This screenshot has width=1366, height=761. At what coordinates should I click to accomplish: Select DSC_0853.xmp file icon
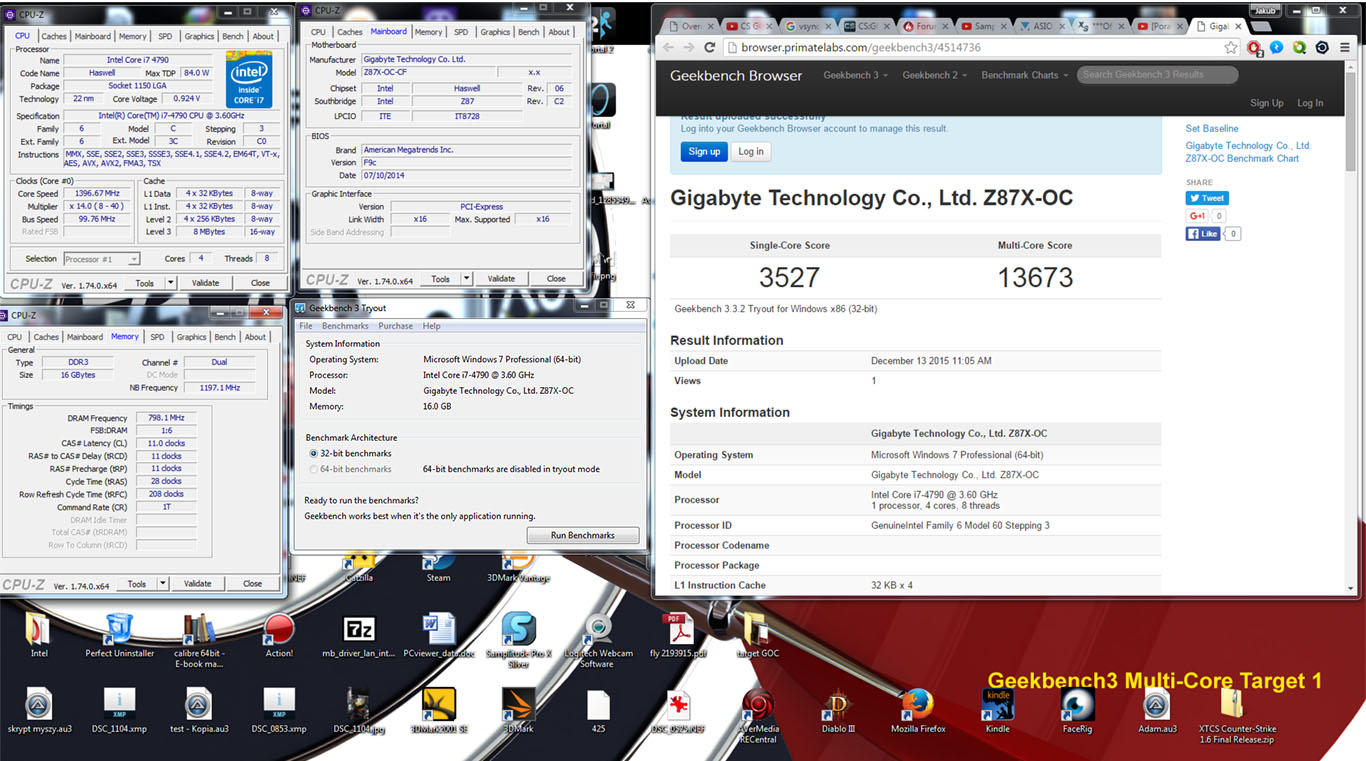pos(279,710)
